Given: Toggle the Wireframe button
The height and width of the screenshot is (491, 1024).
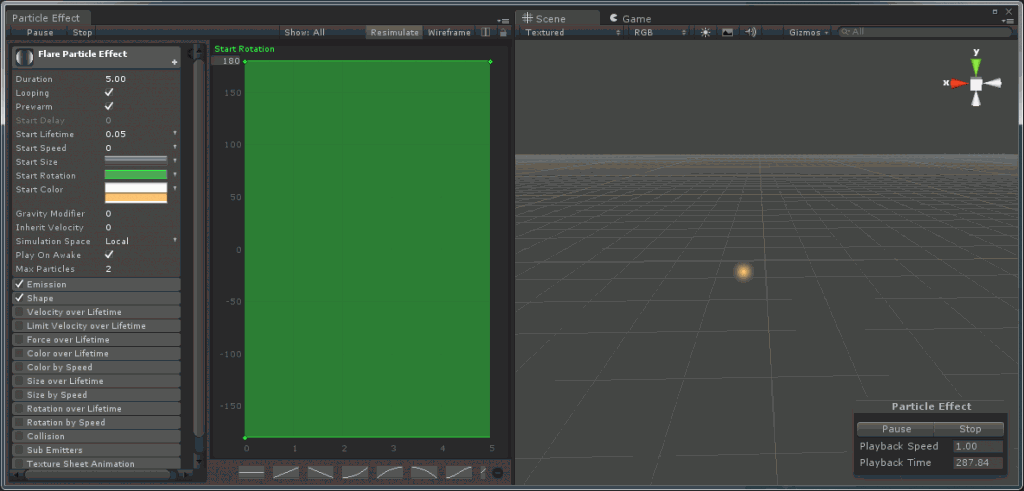Looking at the screenshot, I should tap(449, 32).
